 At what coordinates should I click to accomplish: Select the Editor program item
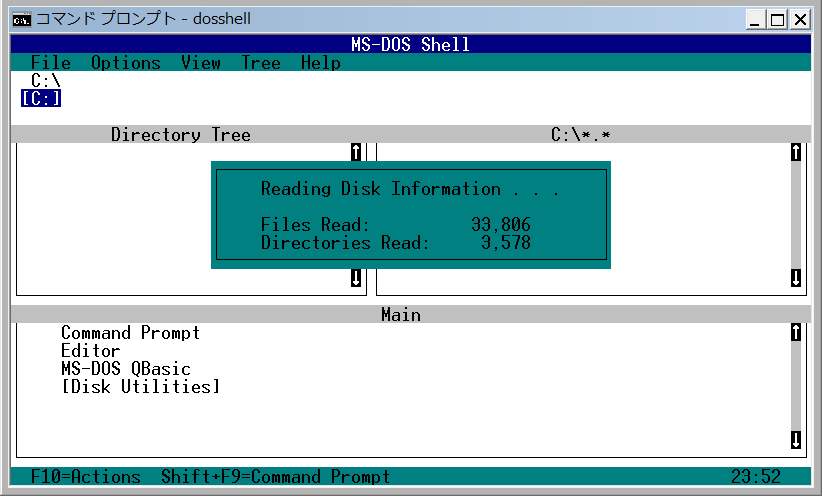[x=91, y=350]
